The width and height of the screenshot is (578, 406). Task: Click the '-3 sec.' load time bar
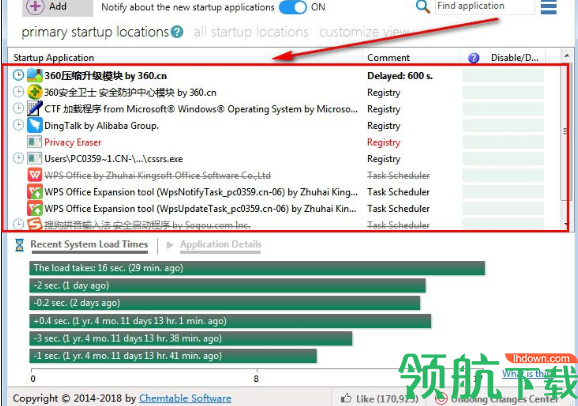(191, 339)
